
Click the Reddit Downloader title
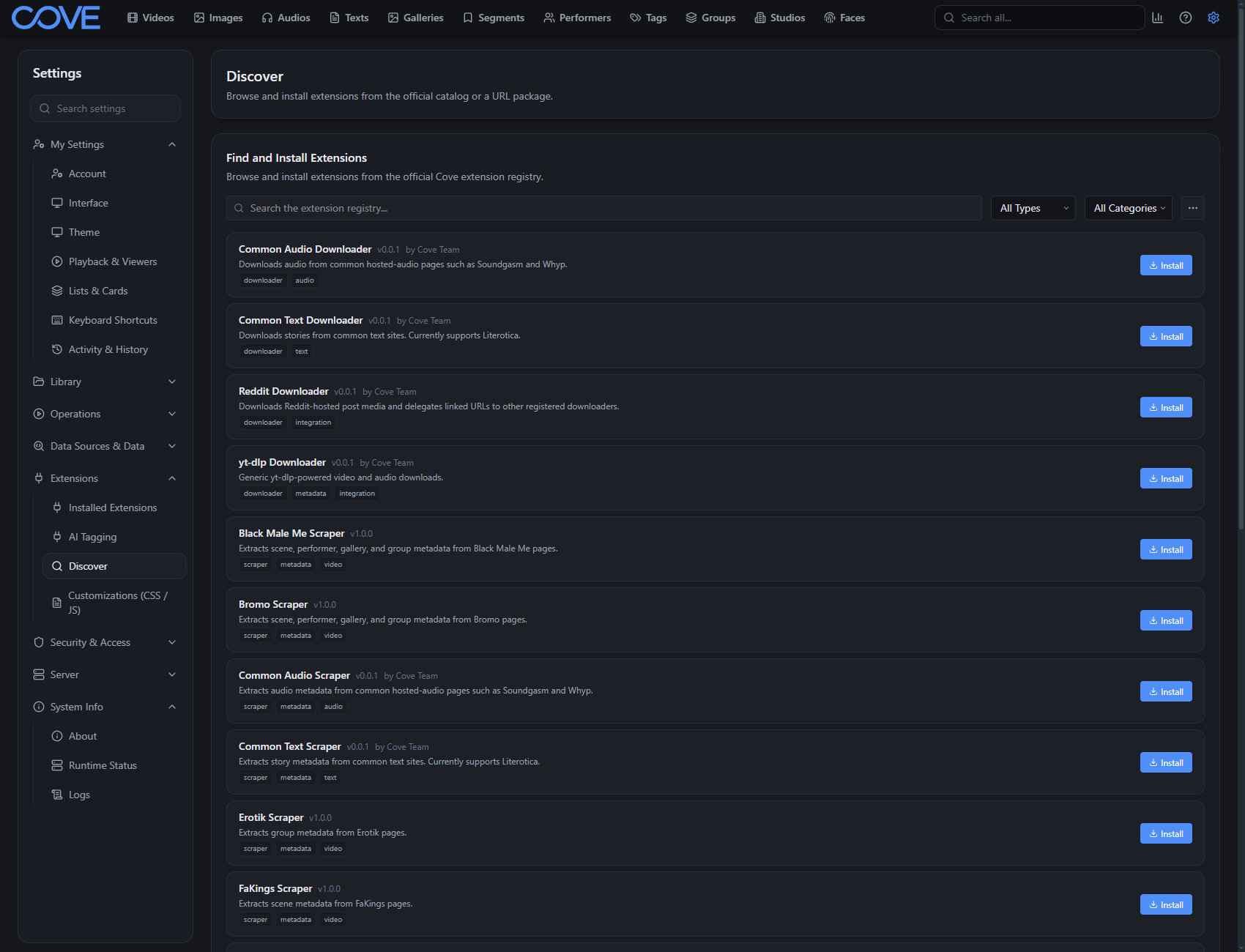[x=283, y=391]
